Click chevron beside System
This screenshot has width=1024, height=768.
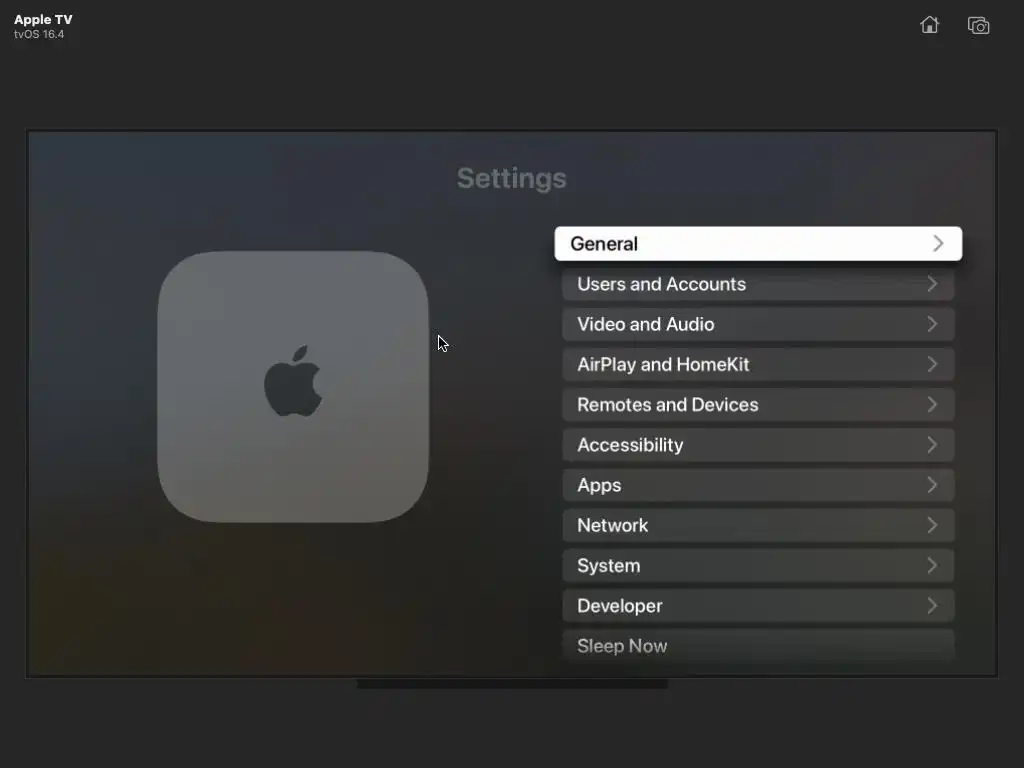click(933, 566)
